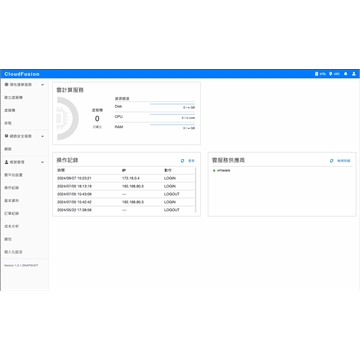Collapse the 彈性運算服務 section chevron
The width and height of the screenshot is (360, 360).
point(42,85)
